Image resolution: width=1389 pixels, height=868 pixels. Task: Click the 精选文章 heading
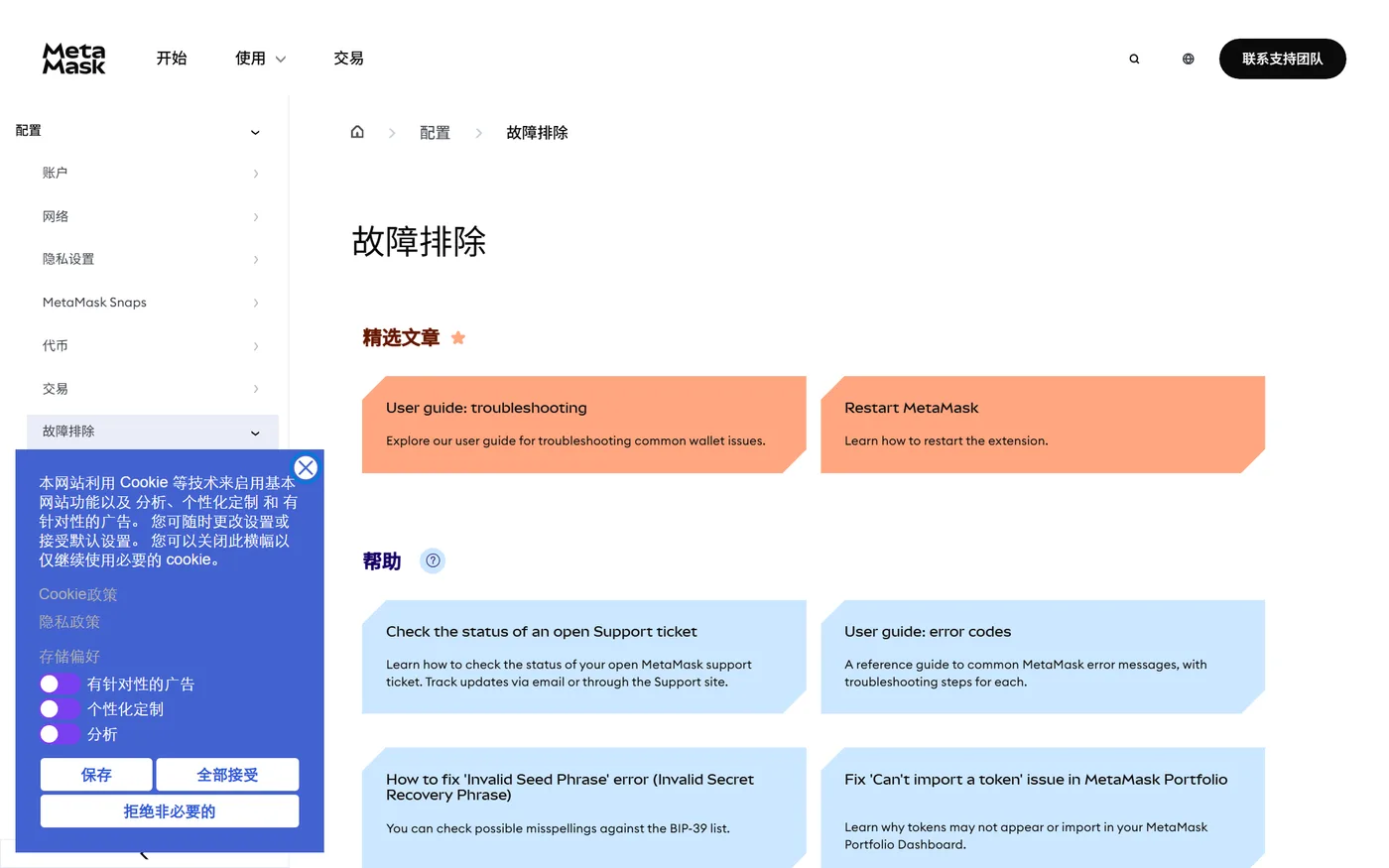pos(401,338)
